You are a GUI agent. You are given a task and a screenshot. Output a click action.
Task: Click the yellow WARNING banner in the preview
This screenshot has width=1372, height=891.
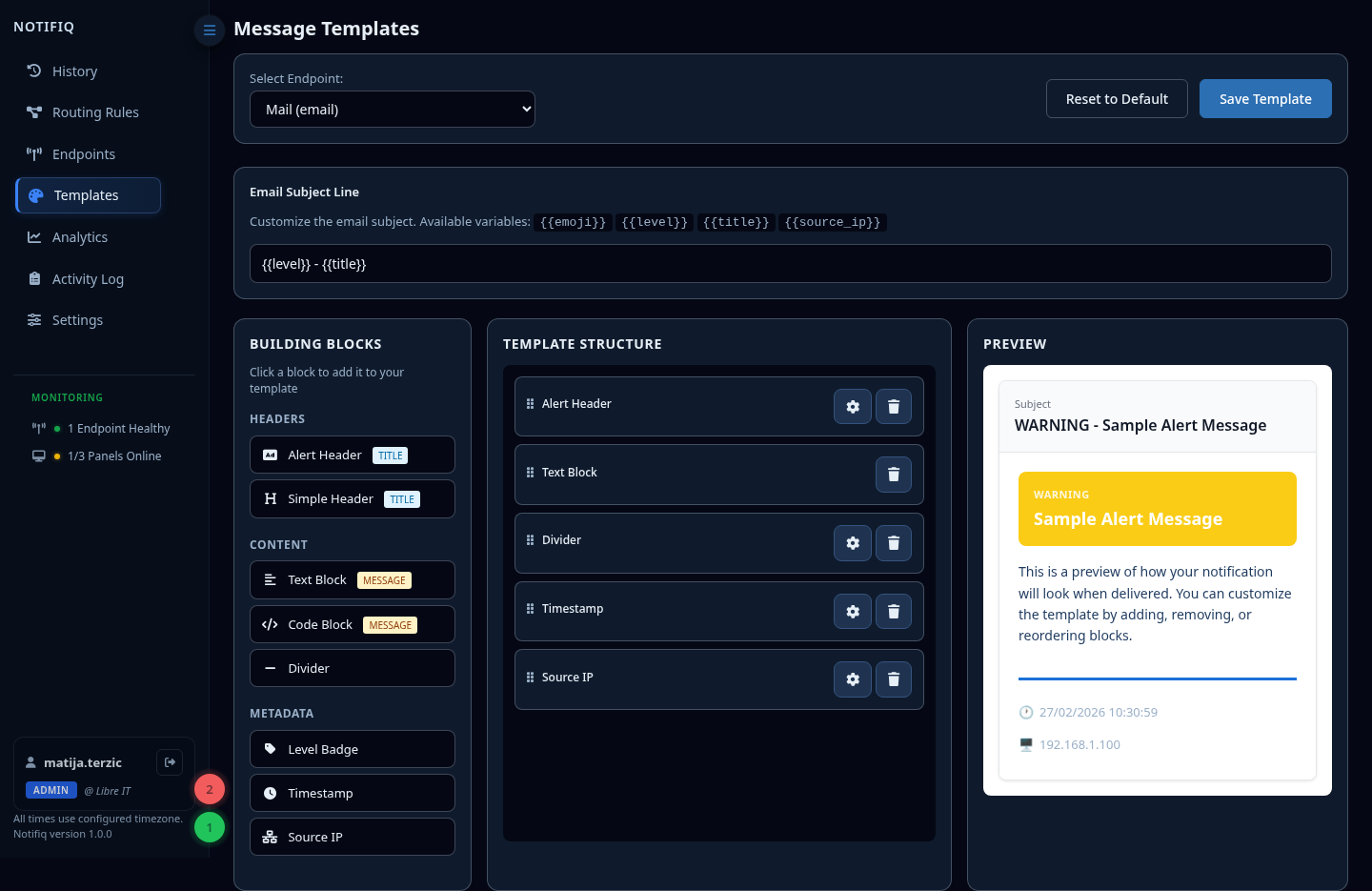[x=1158, y=509]
